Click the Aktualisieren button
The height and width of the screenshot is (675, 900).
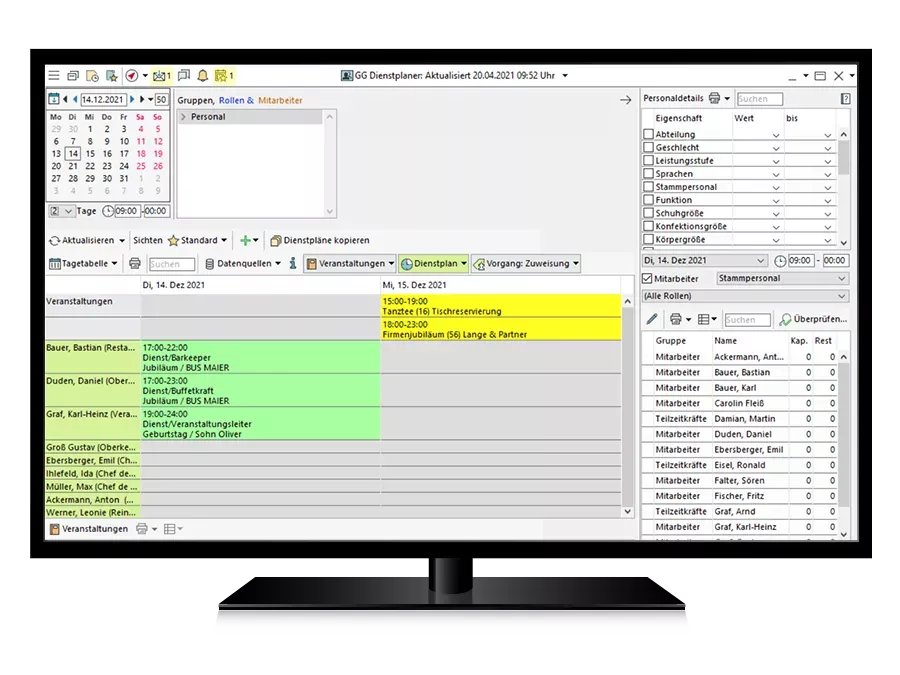[x=86, y=240]
